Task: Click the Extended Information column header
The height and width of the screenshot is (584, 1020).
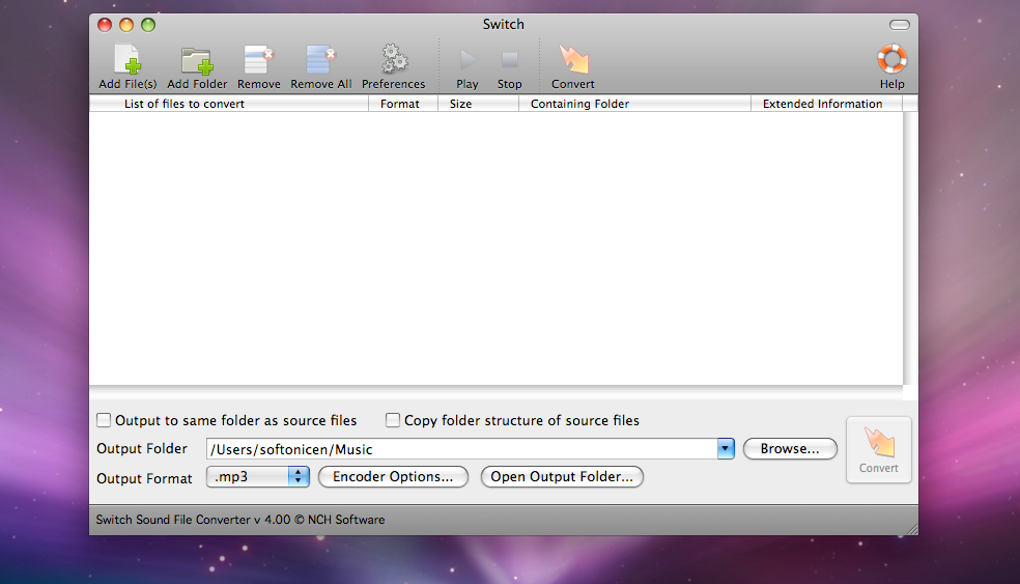Action: point(827,103)
